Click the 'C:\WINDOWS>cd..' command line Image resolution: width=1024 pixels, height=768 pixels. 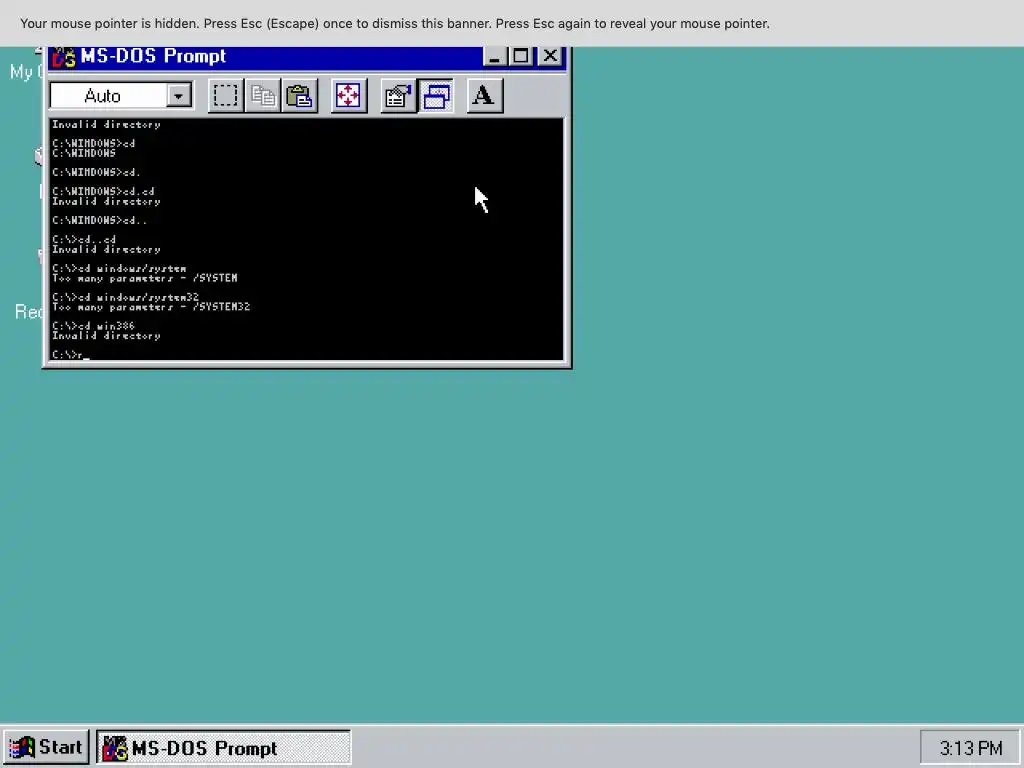click(x=99, y=220)
